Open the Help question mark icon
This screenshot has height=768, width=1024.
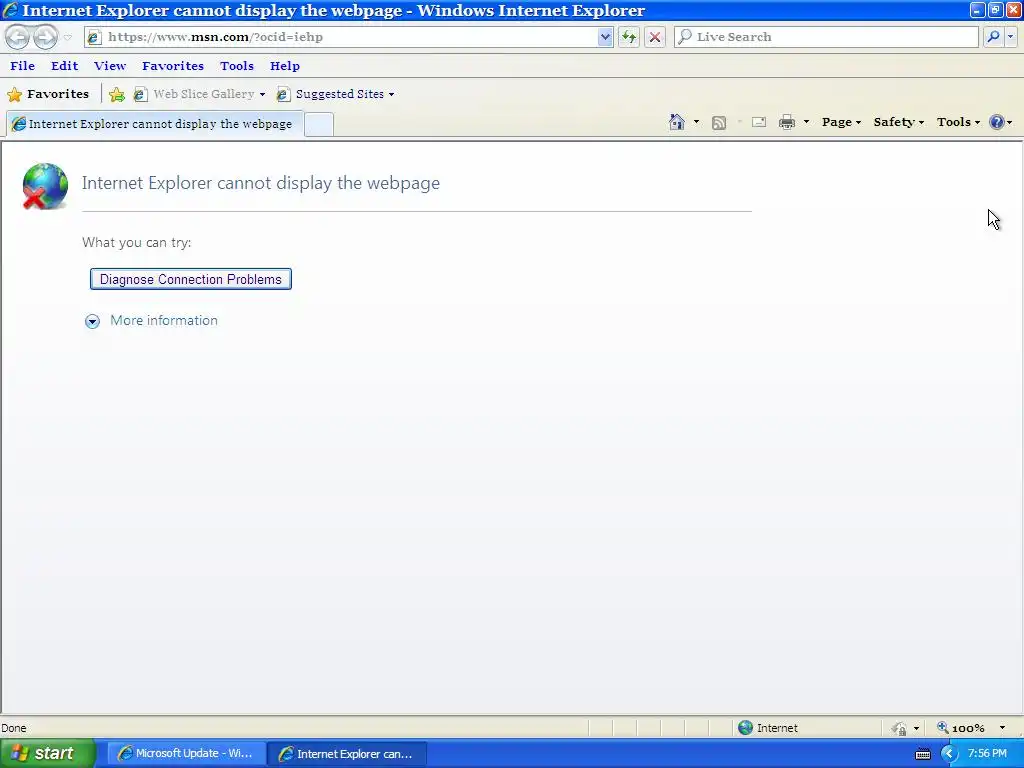[x=997, y=122]
